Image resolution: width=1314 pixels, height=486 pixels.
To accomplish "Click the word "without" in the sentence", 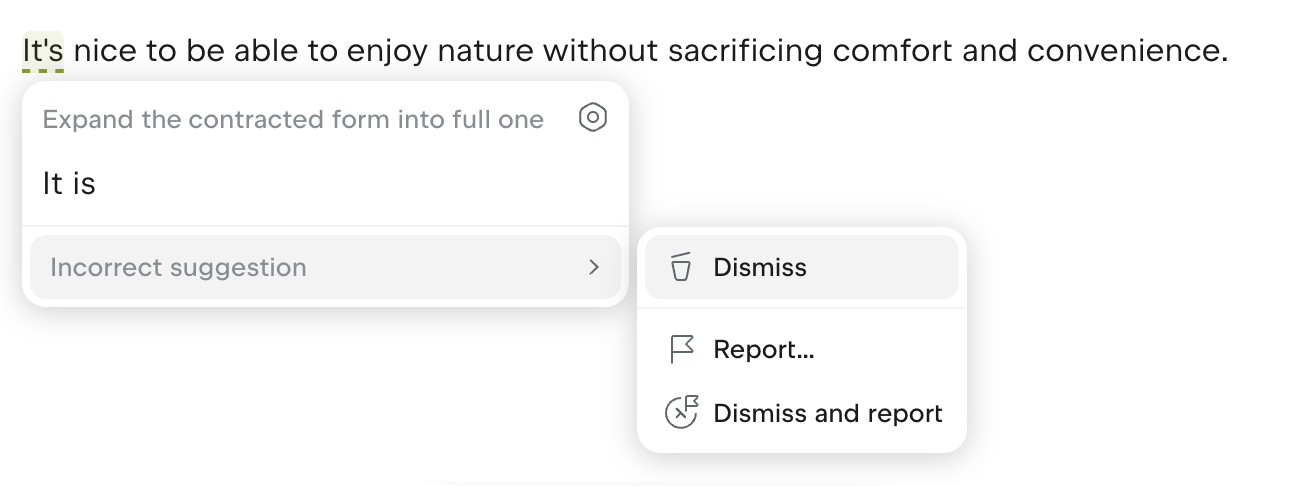I will [x=599, y=50].
